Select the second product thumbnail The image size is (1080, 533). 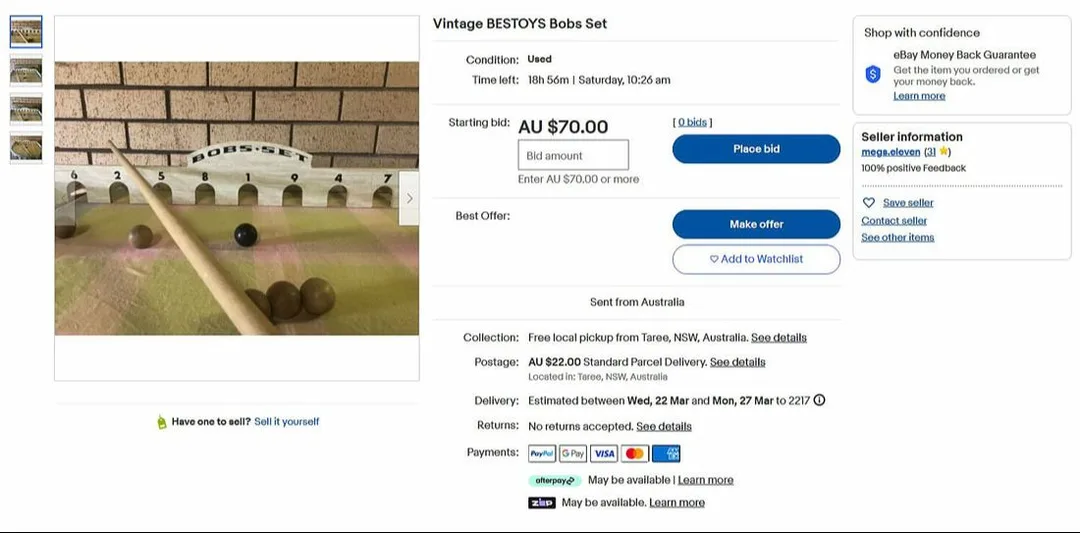[26, 70]
